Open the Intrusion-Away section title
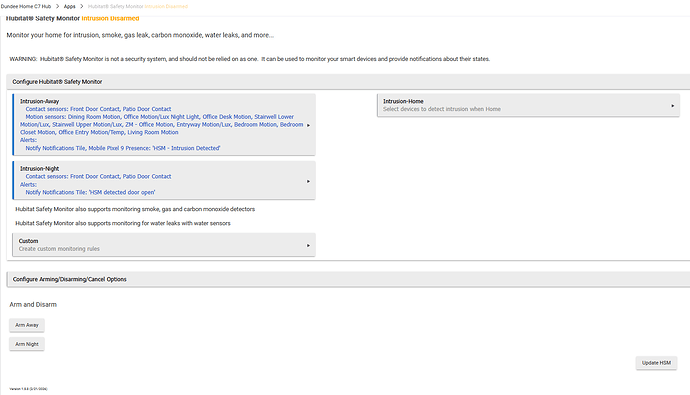 (x=39, y=101)
